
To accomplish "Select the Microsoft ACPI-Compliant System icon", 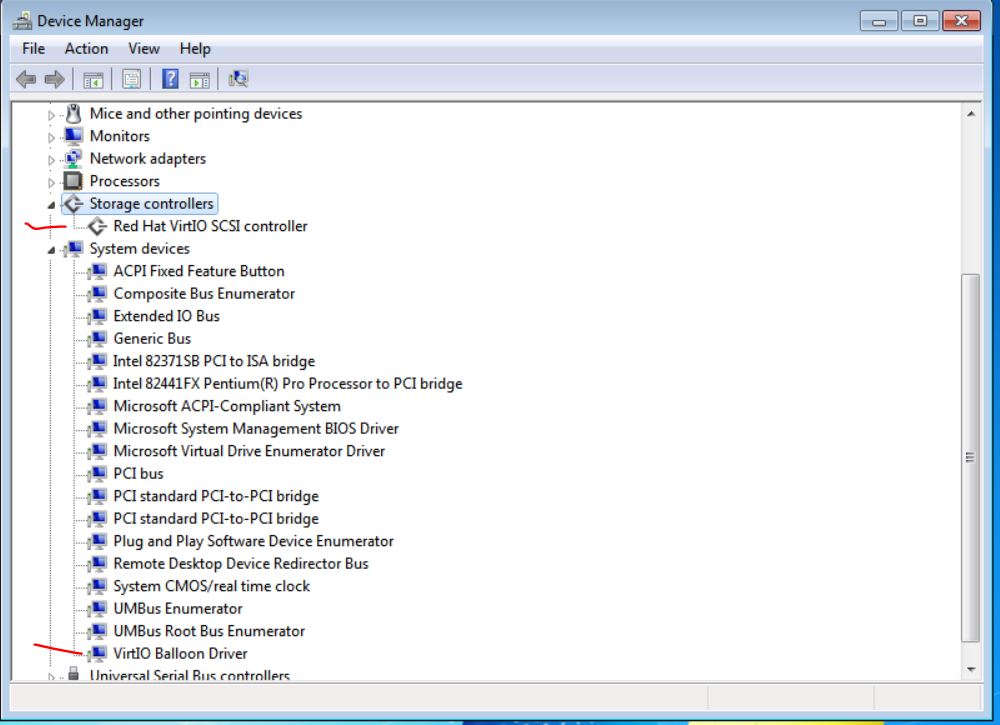I will pyautogui.click(x=97, y=406).
